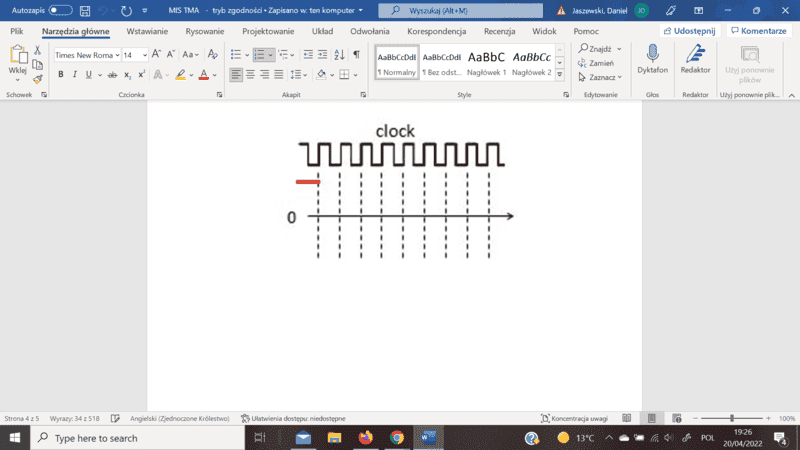Viewport: 800px width, 450px height.
Task: Click the Komentarze button
Action: [757, 31]
